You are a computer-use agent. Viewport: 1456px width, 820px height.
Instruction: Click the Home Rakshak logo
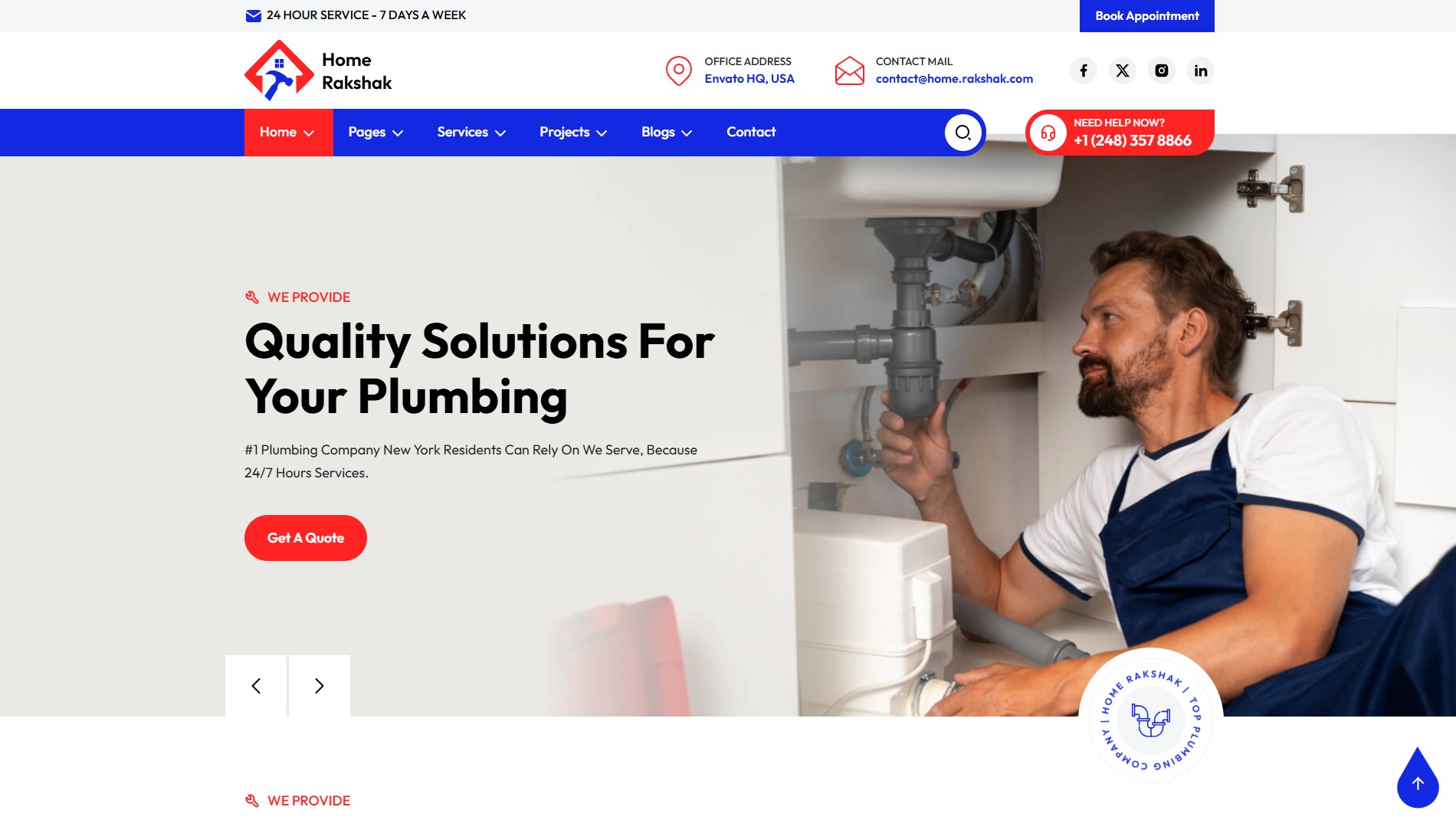click(x=318, y=71)
